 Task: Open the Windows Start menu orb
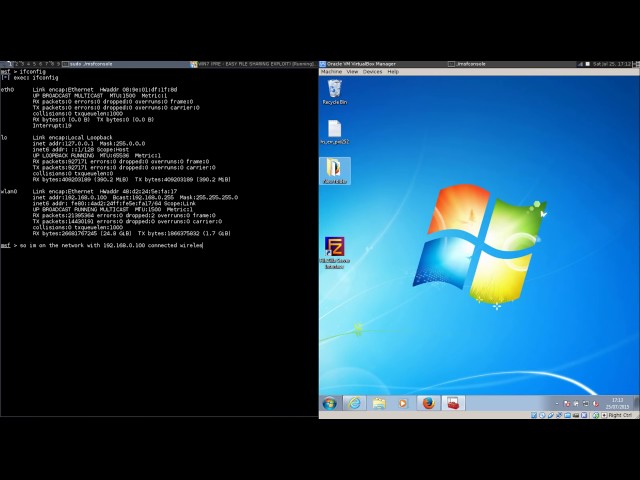click(330, 403)
